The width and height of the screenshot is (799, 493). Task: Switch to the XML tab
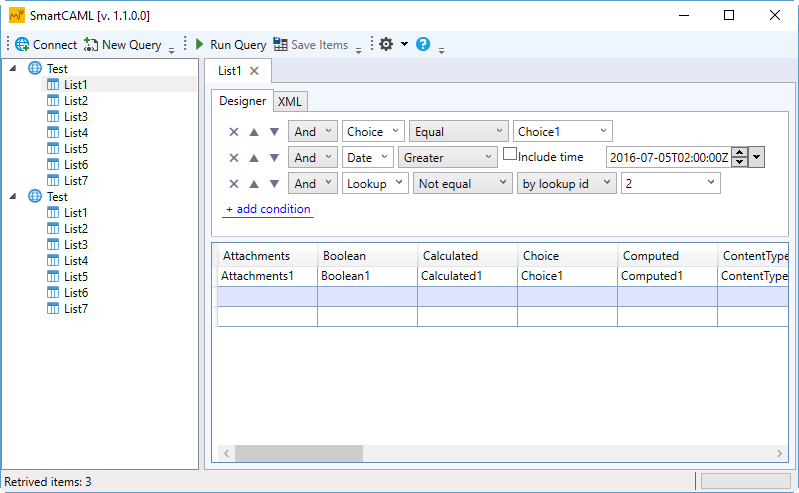[x=290, y=101]
